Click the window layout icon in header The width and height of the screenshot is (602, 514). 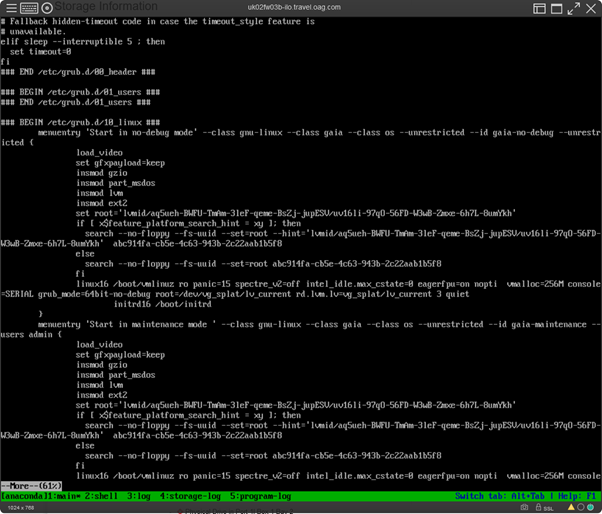point(540,8)
